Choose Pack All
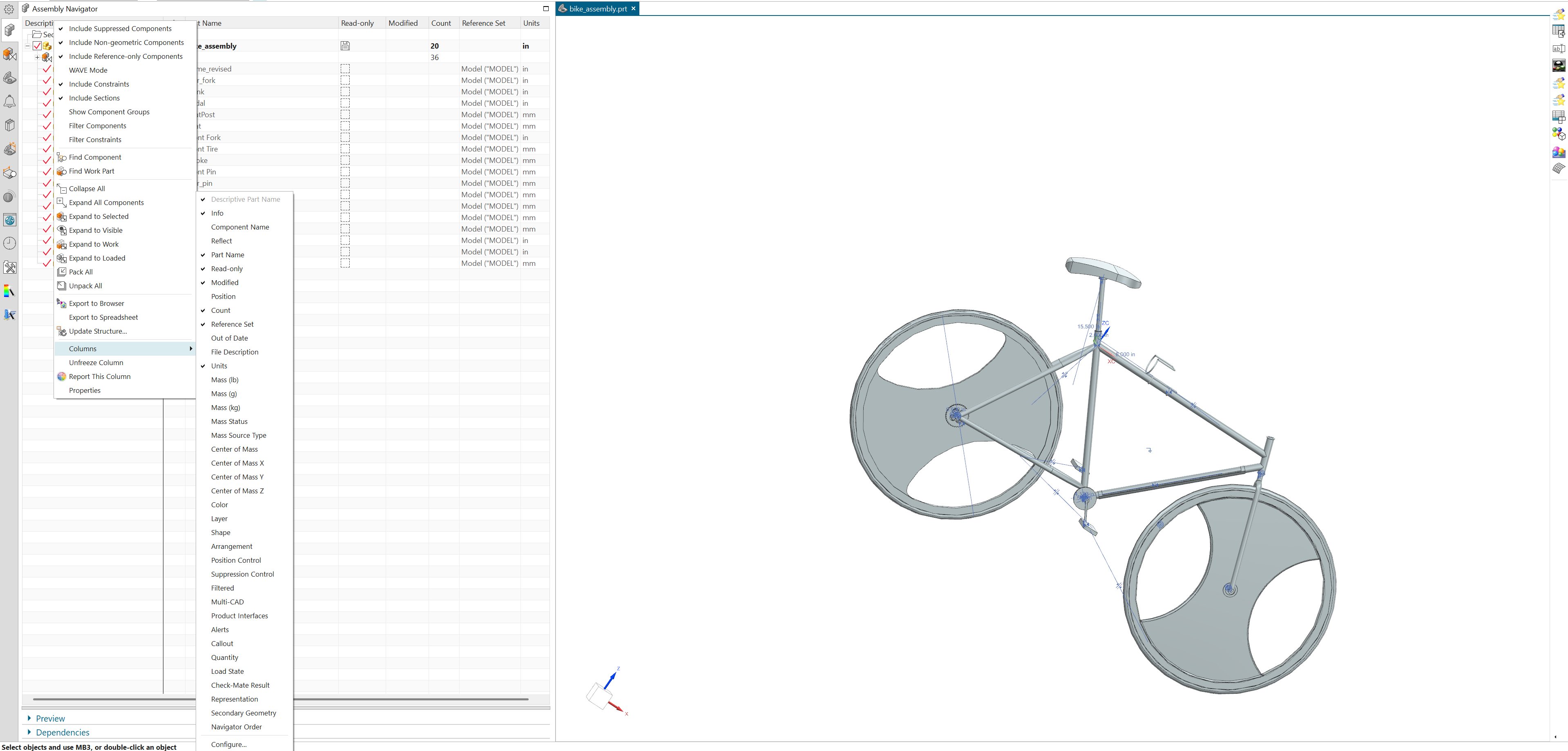1568x751 pixels. [81, 272]
